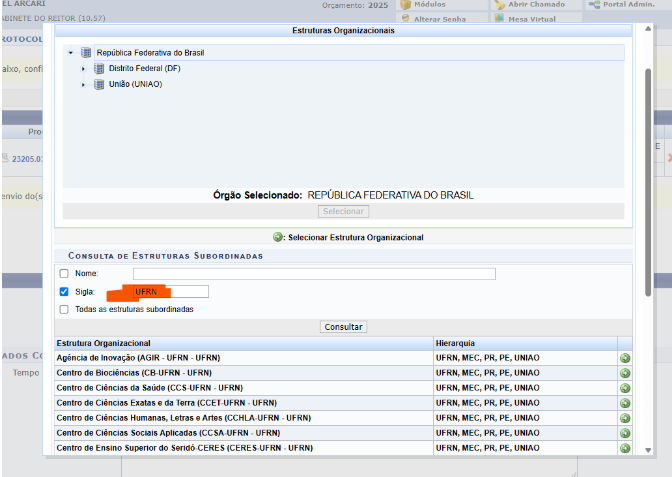Click the Alterar Senha link

point(436,19)
